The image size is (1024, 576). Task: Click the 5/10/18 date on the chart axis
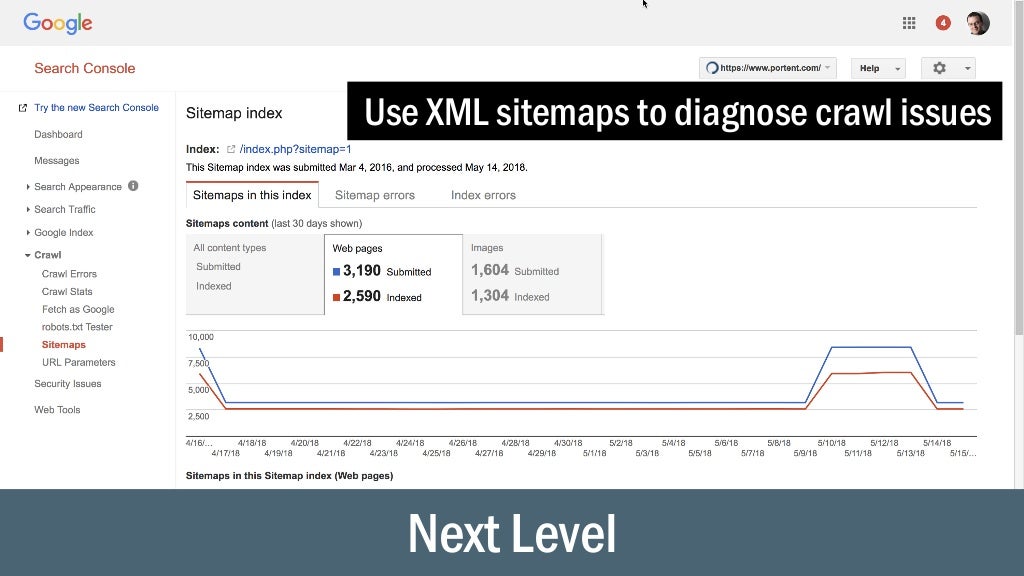pyautogui.click(x=831, y=443)
